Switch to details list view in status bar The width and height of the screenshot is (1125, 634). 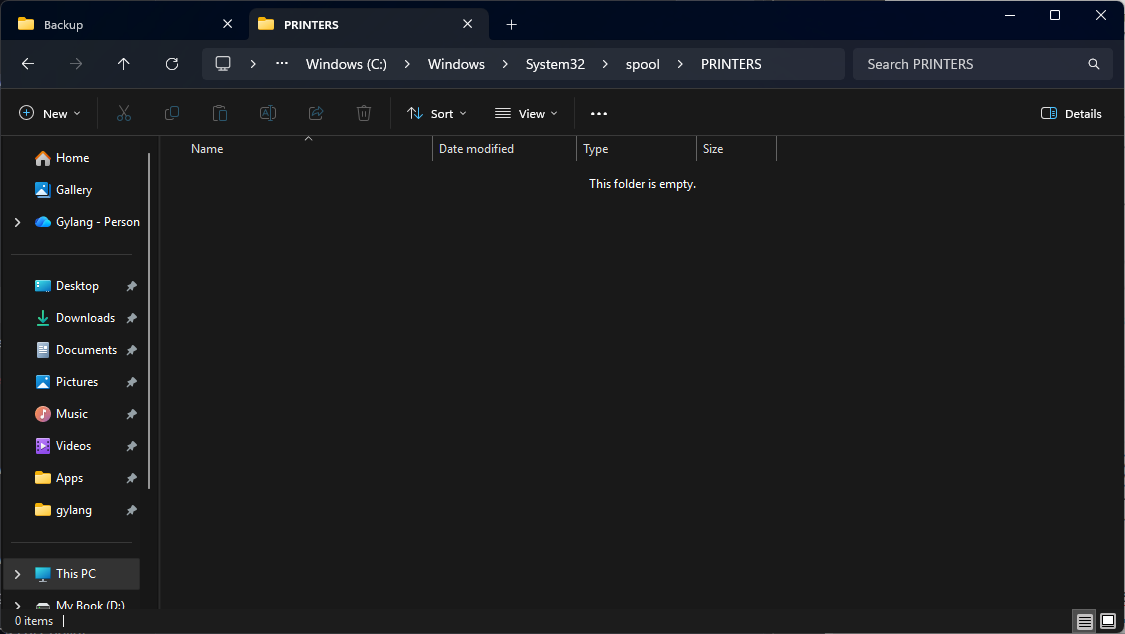[x=1085, y=621]
